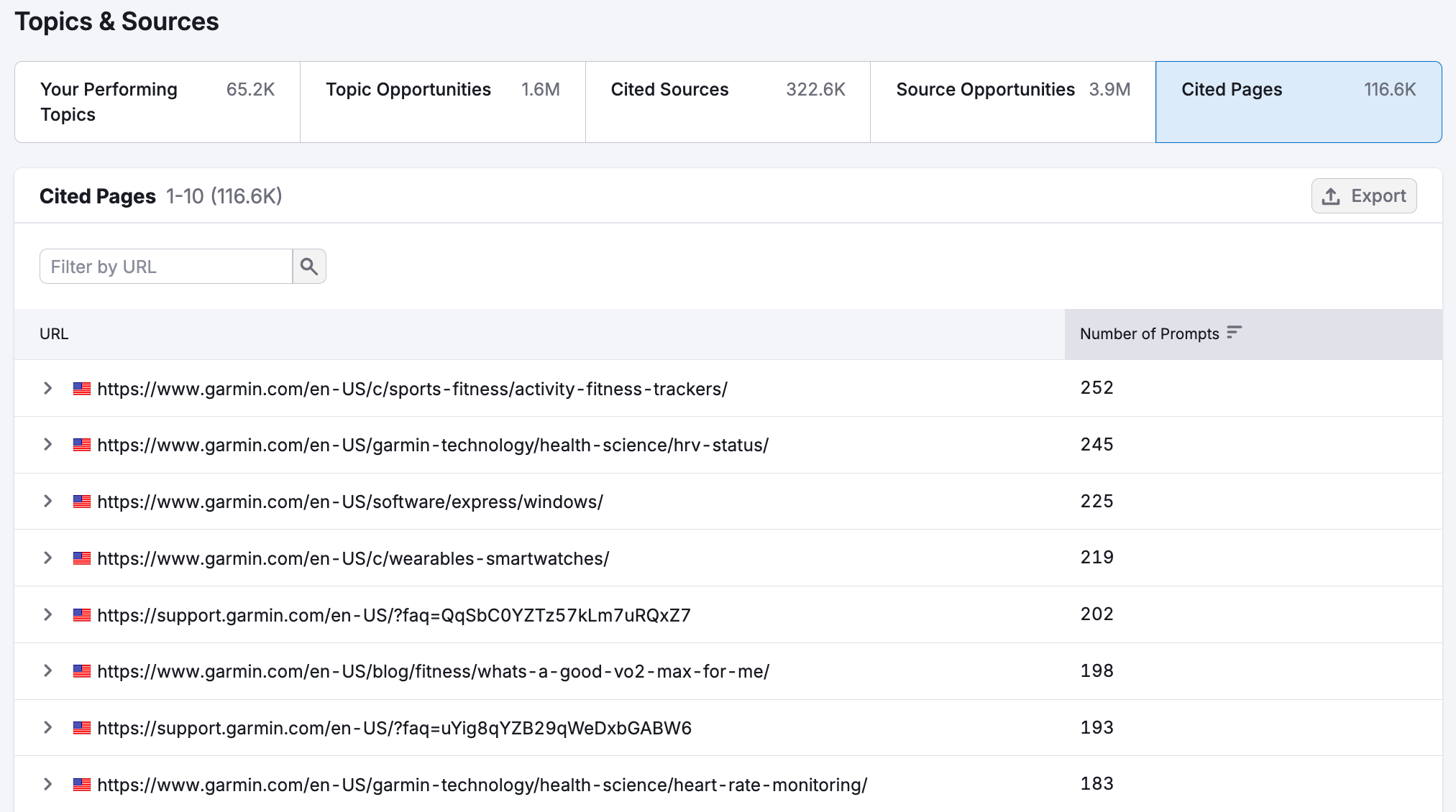Open the software/express/windows URL
Image resolution: width=1456 pixels, height=812 pixels.
[350, 502]
